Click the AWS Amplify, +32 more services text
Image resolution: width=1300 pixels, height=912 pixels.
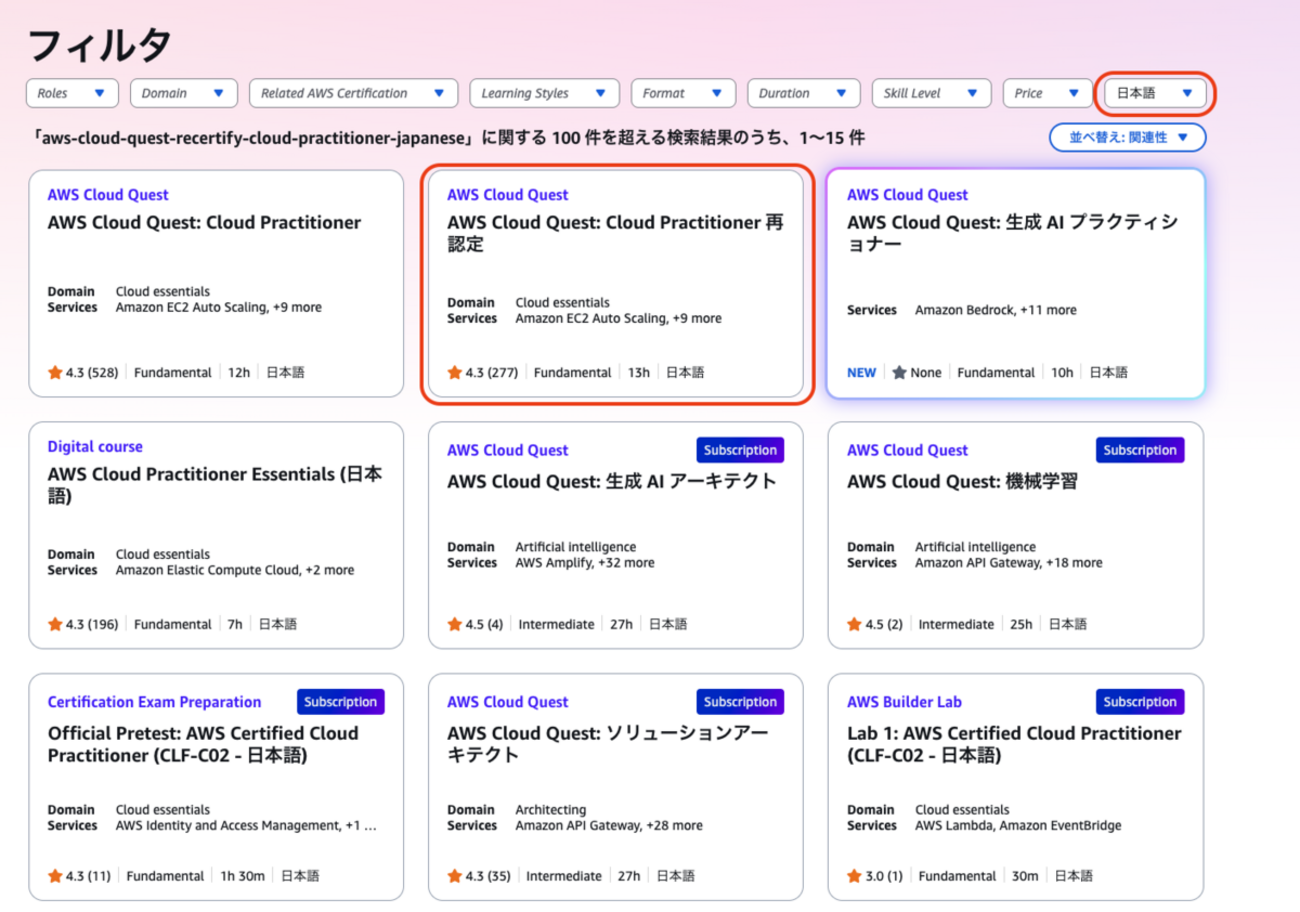click(585, 562)
